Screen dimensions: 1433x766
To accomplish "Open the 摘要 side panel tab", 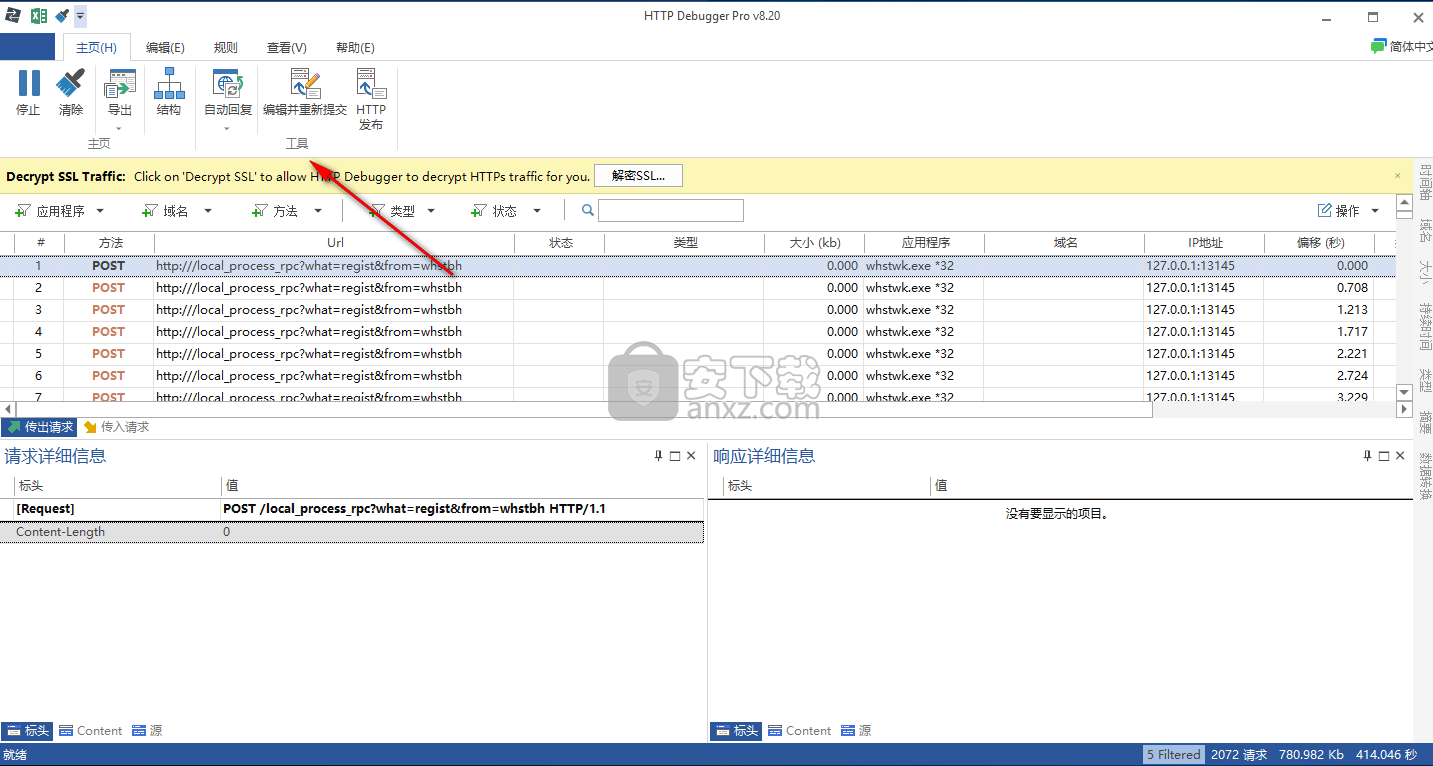I will pos(1424,422).
